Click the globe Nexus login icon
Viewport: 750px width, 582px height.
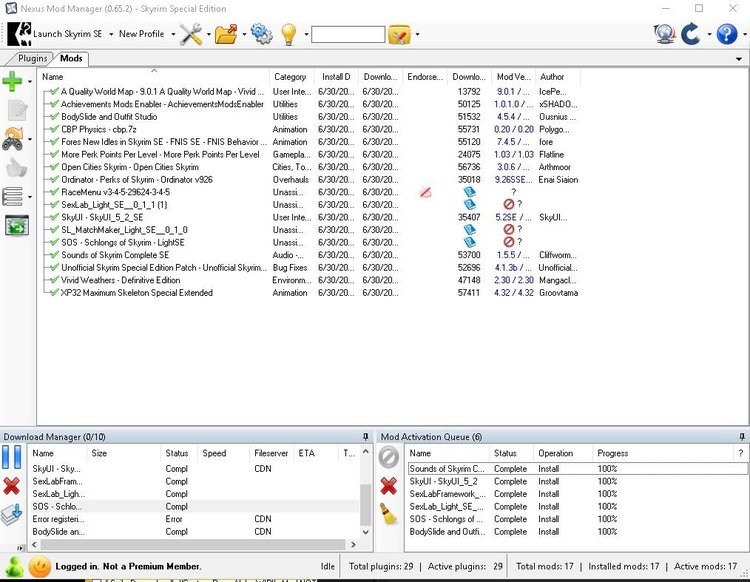click(x=664, y=34)
